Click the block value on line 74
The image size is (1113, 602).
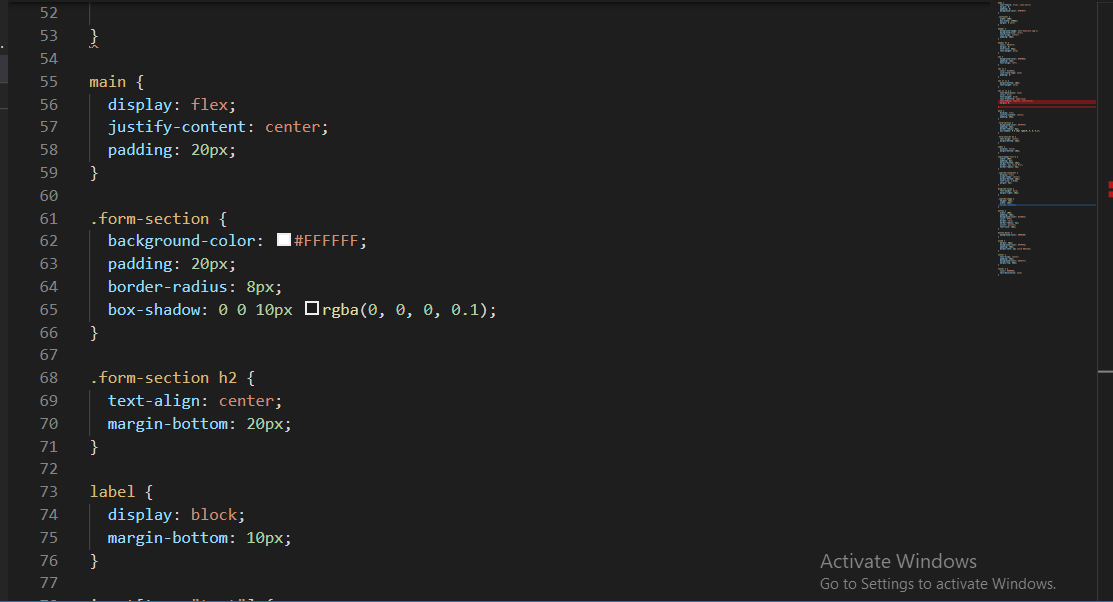point(214,515)
